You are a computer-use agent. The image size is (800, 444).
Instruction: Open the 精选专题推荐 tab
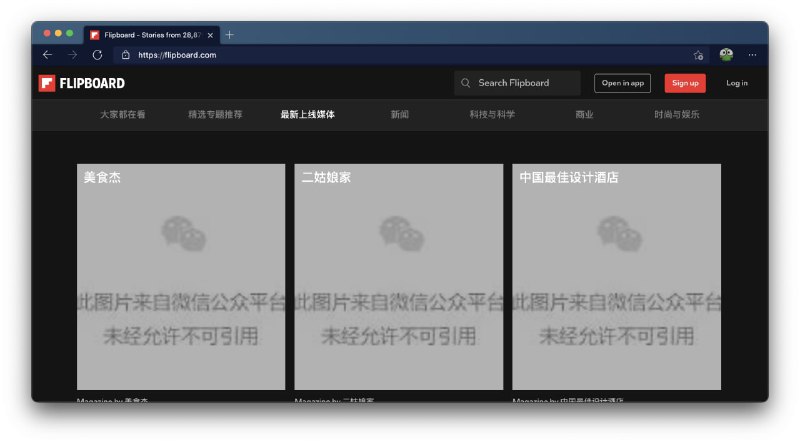(215, 114)
